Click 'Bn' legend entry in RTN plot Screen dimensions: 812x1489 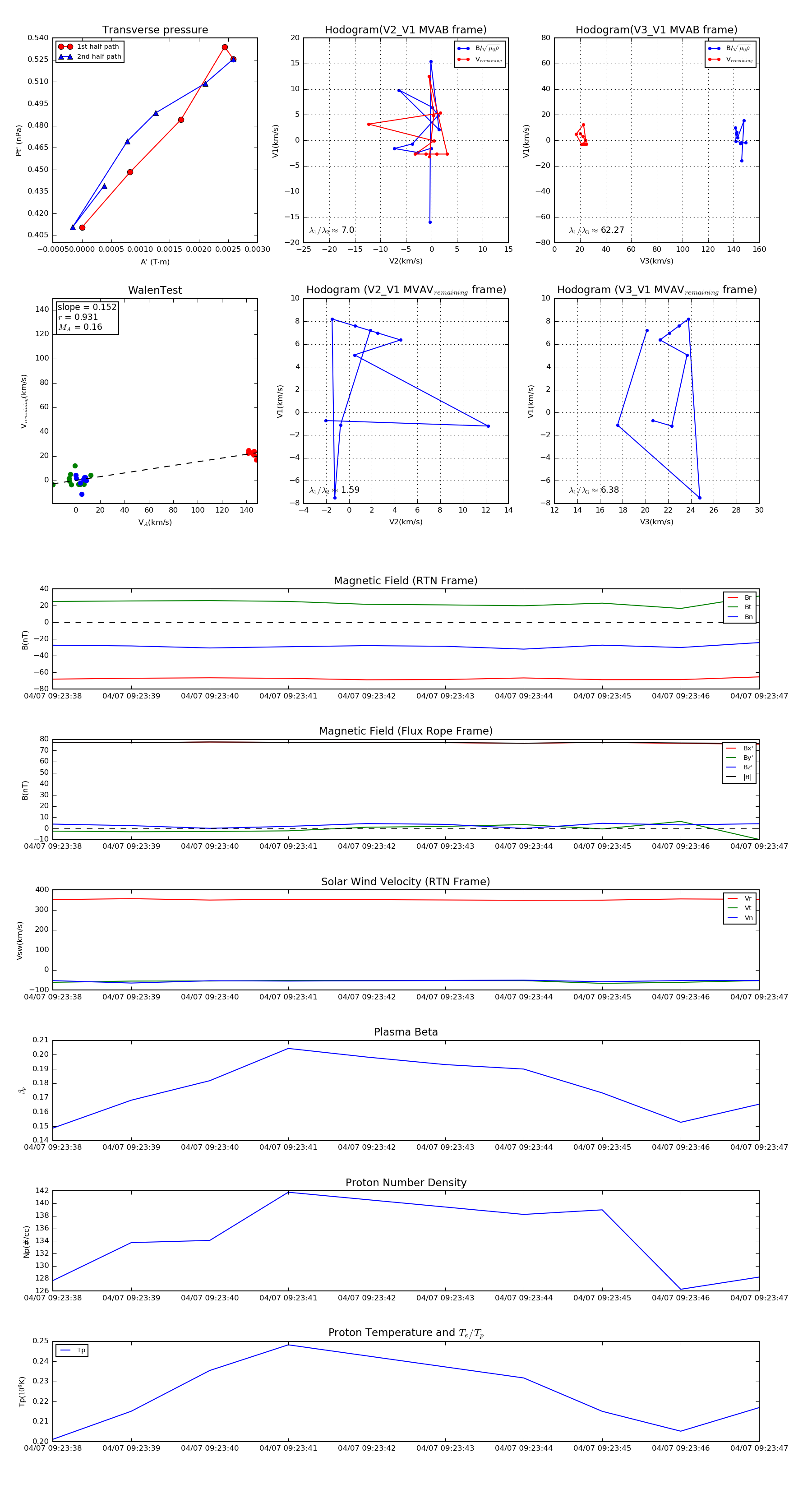coord(740,617)
